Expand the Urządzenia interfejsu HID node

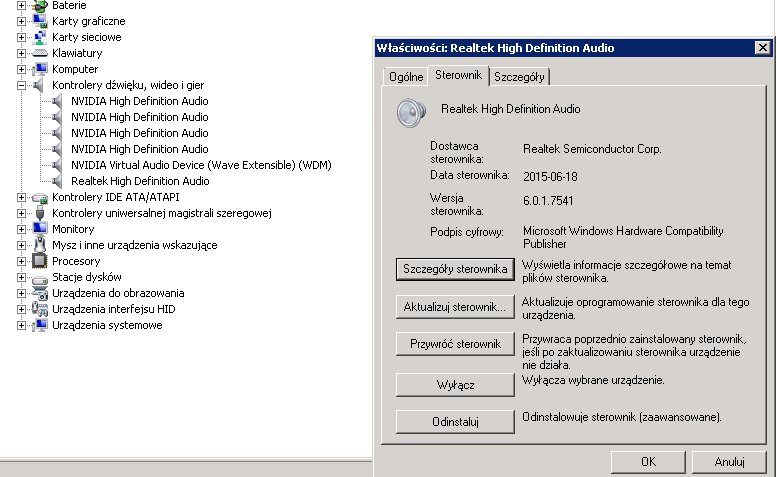pyautogui.click(x=21, y=309)
